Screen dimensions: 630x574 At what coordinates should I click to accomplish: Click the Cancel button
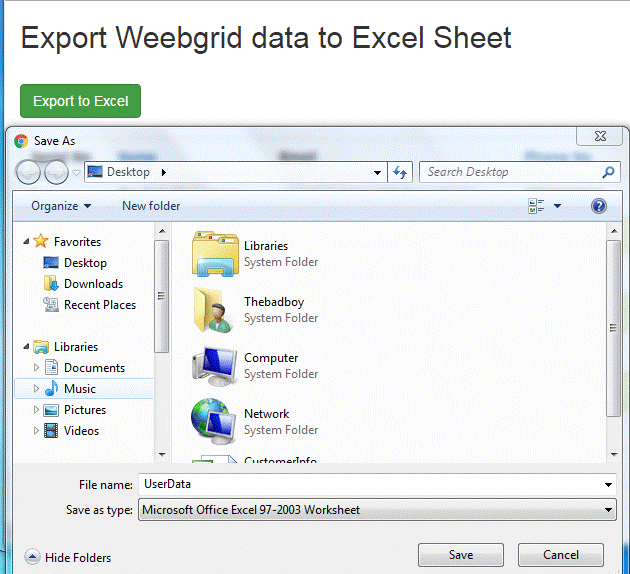560,555
